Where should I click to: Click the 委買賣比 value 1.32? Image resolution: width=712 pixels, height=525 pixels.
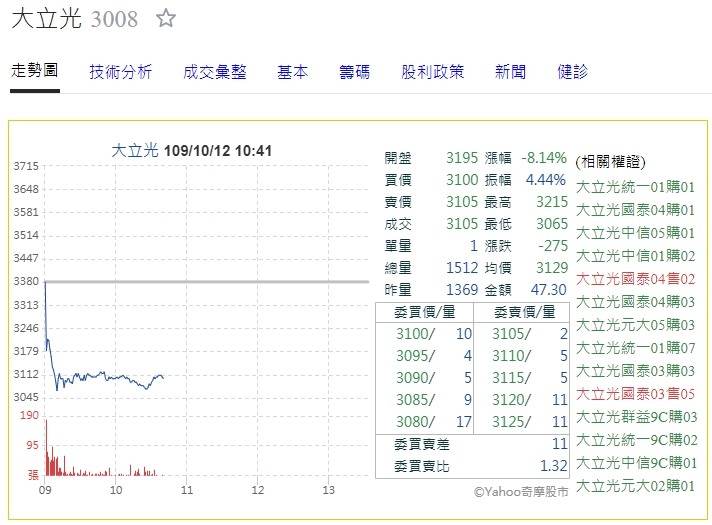(x=554, y=466)
